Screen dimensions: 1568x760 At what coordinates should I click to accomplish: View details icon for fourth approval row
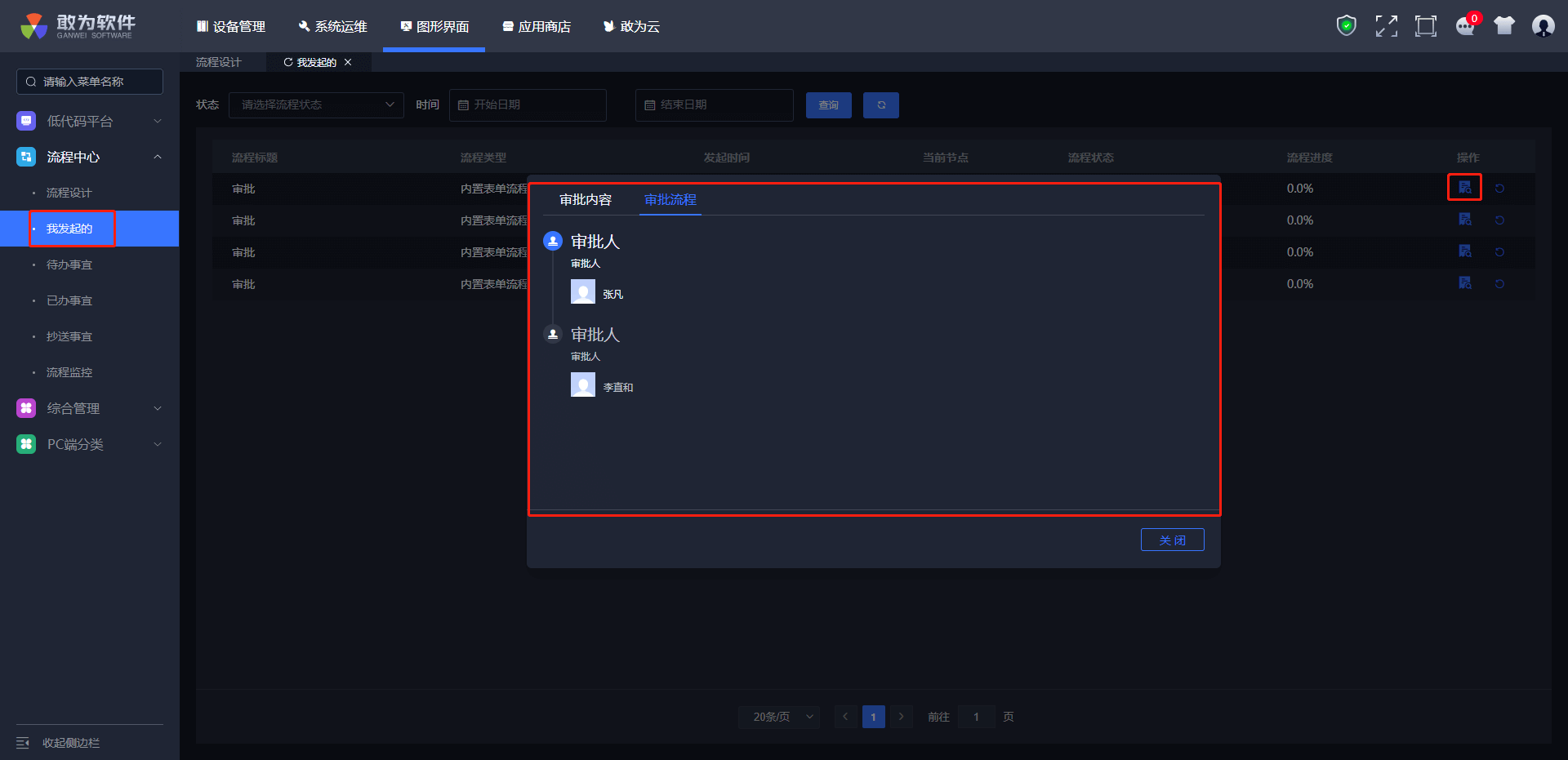click(1465, 283)
